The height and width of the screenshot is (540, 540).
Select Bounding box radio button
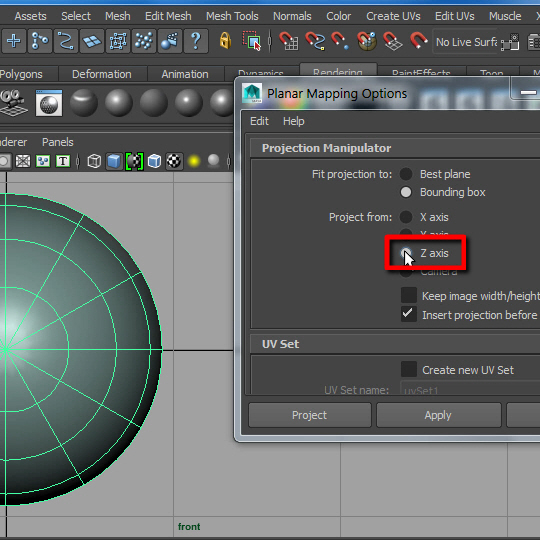click(x=406, y=192)
